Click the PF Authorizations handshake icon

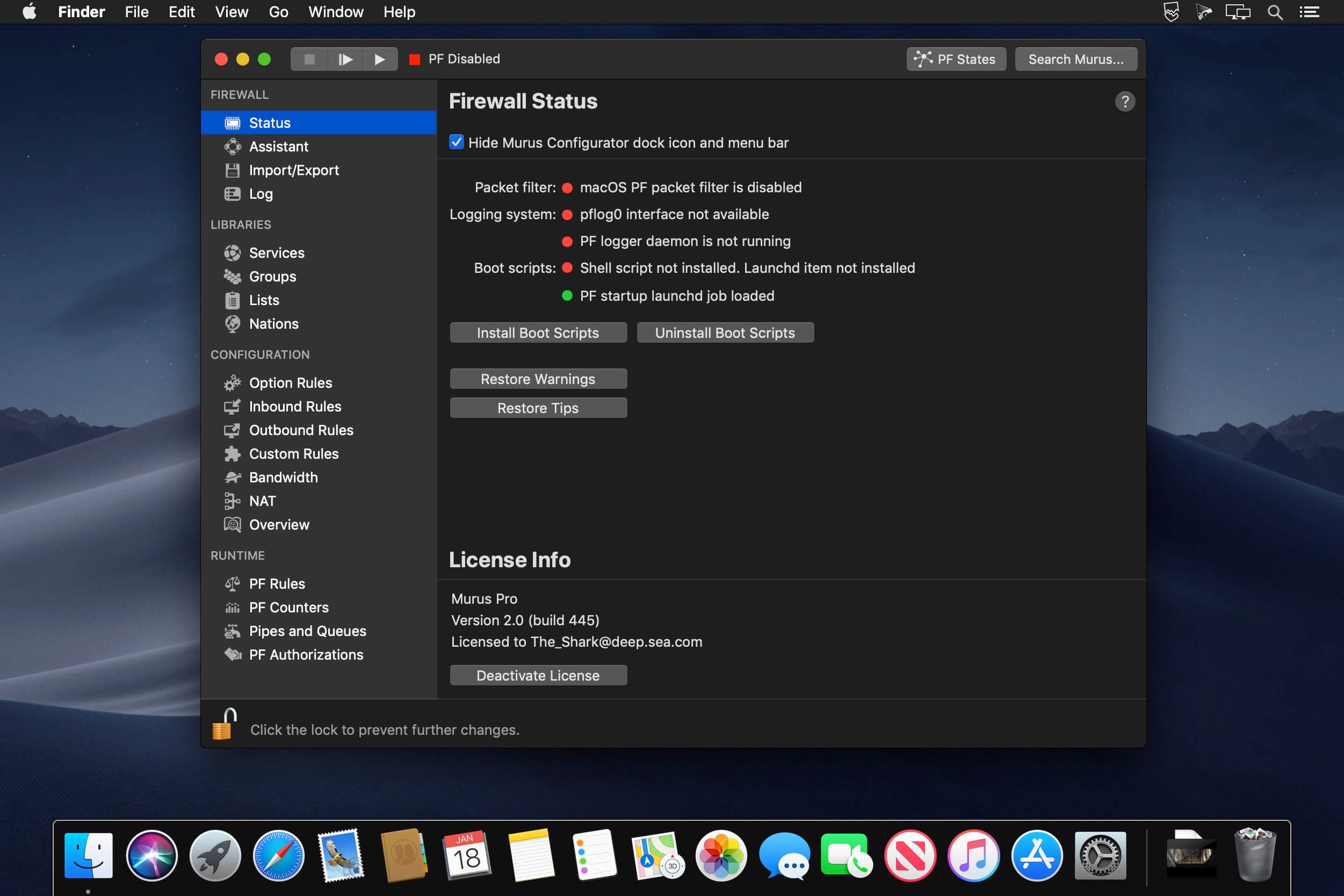232,654
